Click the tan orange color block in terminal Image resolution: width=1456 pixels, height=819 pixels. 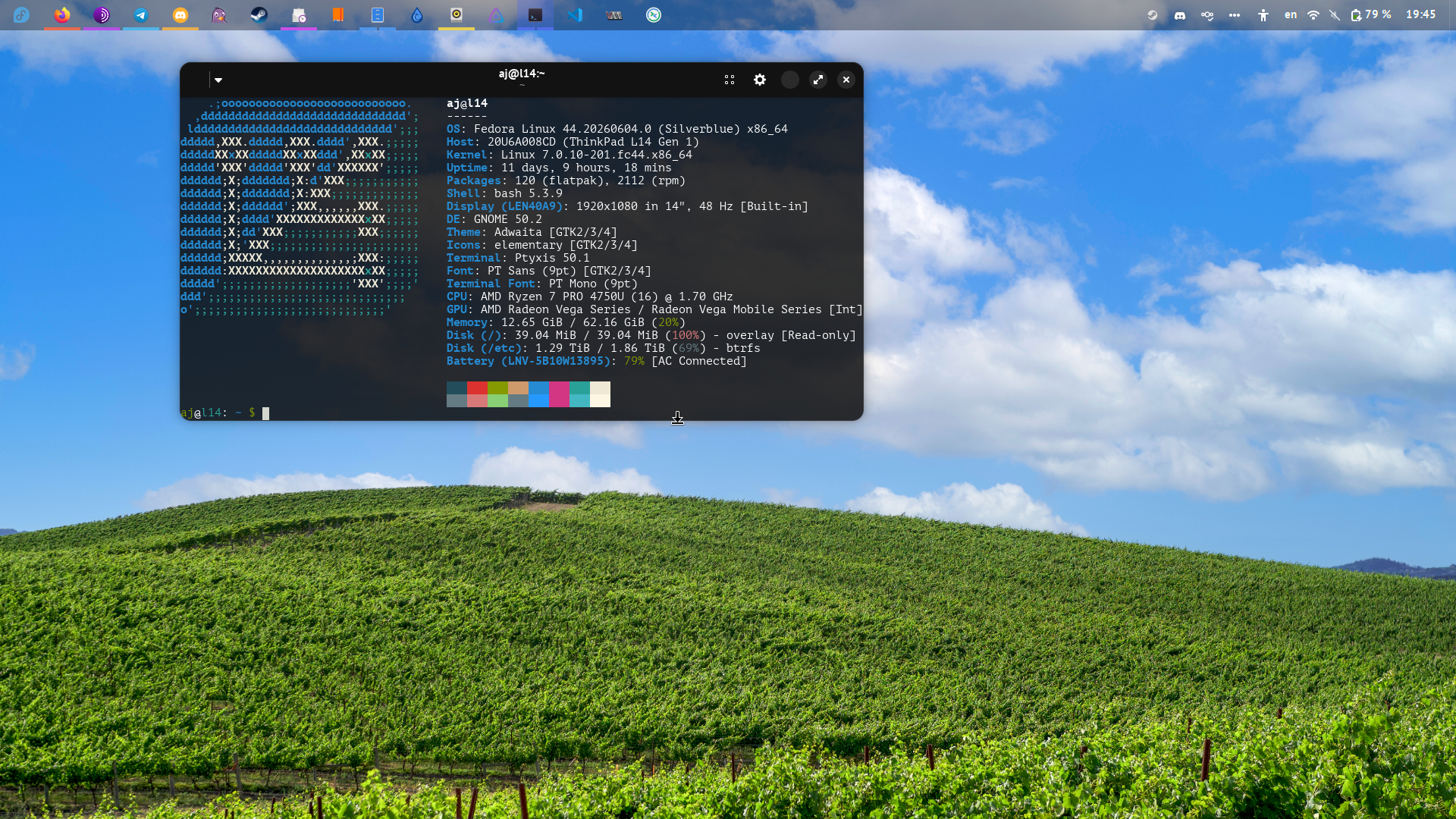[x=518, y=388]
